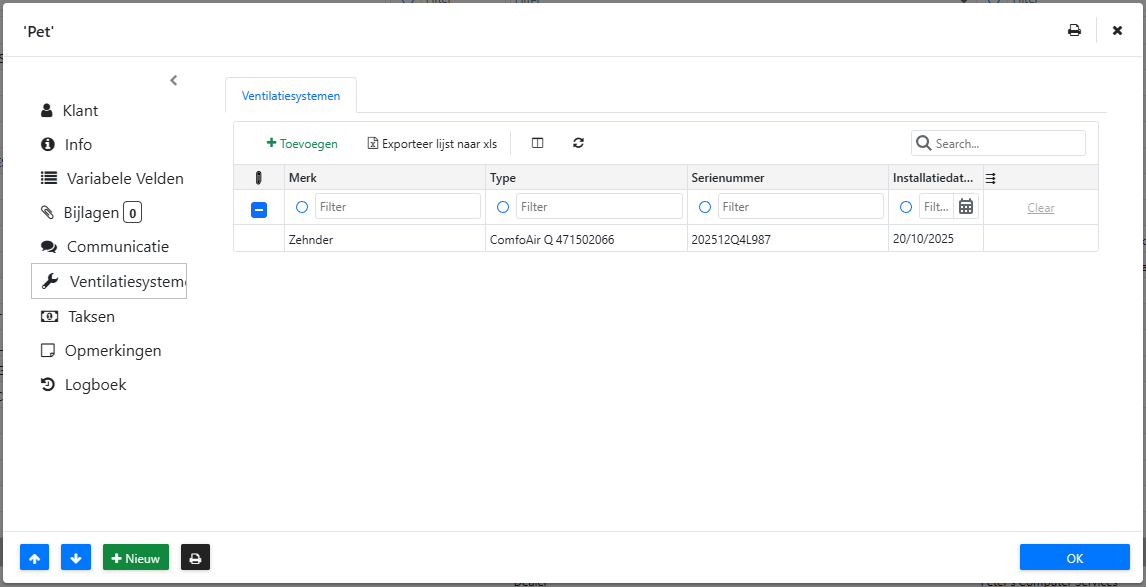Click the Installatiedatum filter operator selector
1146x587 pixels.
(x=906, y=207)
